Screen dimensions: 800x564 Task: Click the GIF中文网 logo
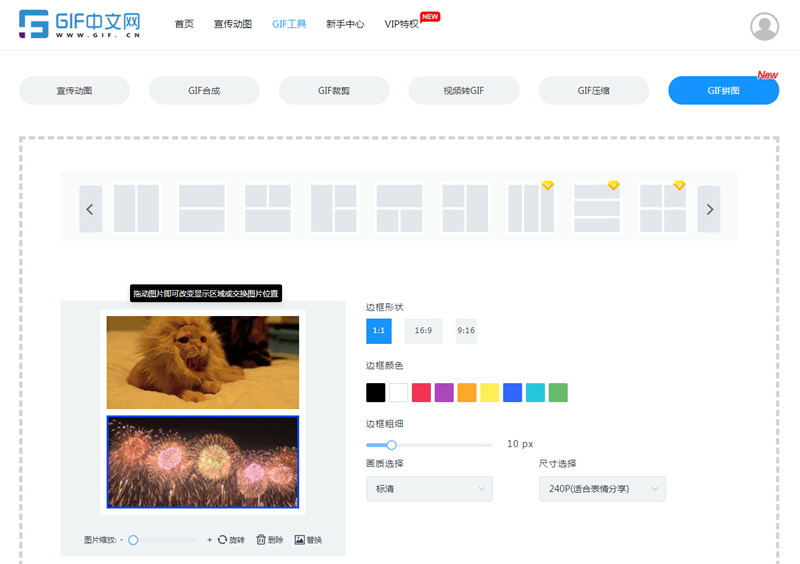click(x=80, y=24)
